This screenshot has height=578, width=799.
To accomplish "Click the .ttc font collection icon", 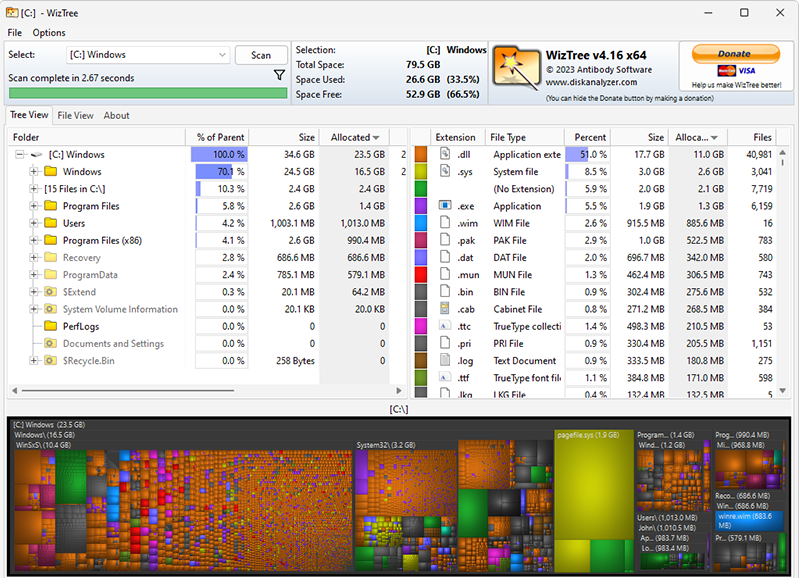I will point(445,326).
